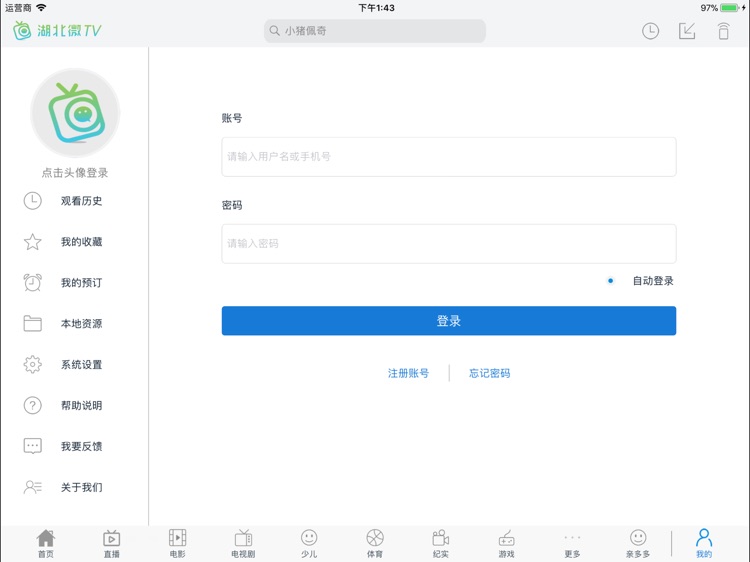Toggle the 自动登录 radio button
Screen dimensions: 750x562
611,281
